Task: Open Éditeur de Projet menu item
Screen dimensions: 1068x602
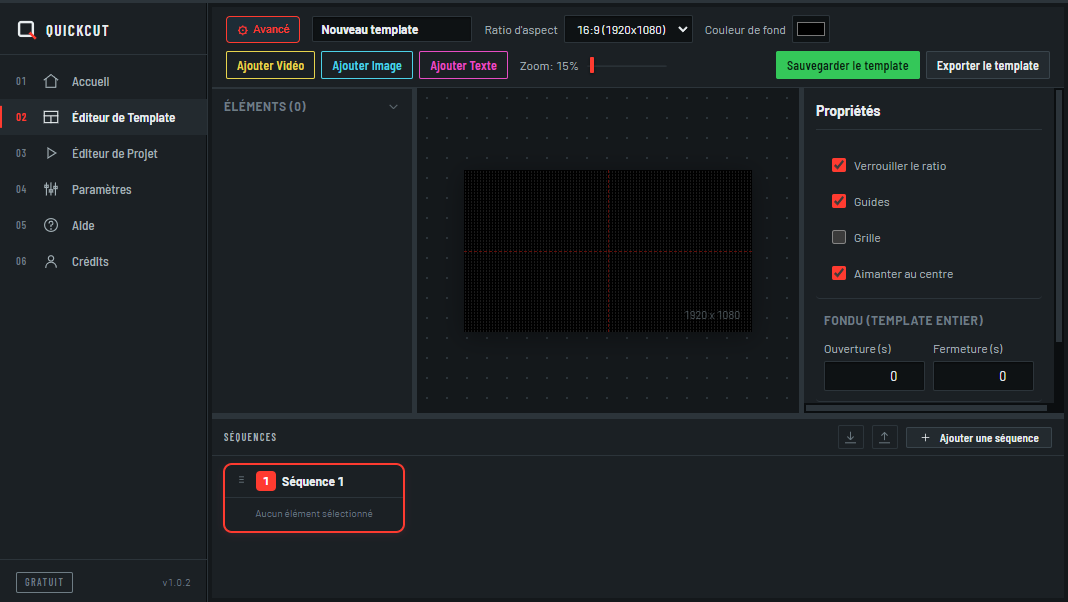Action: (x=104, y=153)
